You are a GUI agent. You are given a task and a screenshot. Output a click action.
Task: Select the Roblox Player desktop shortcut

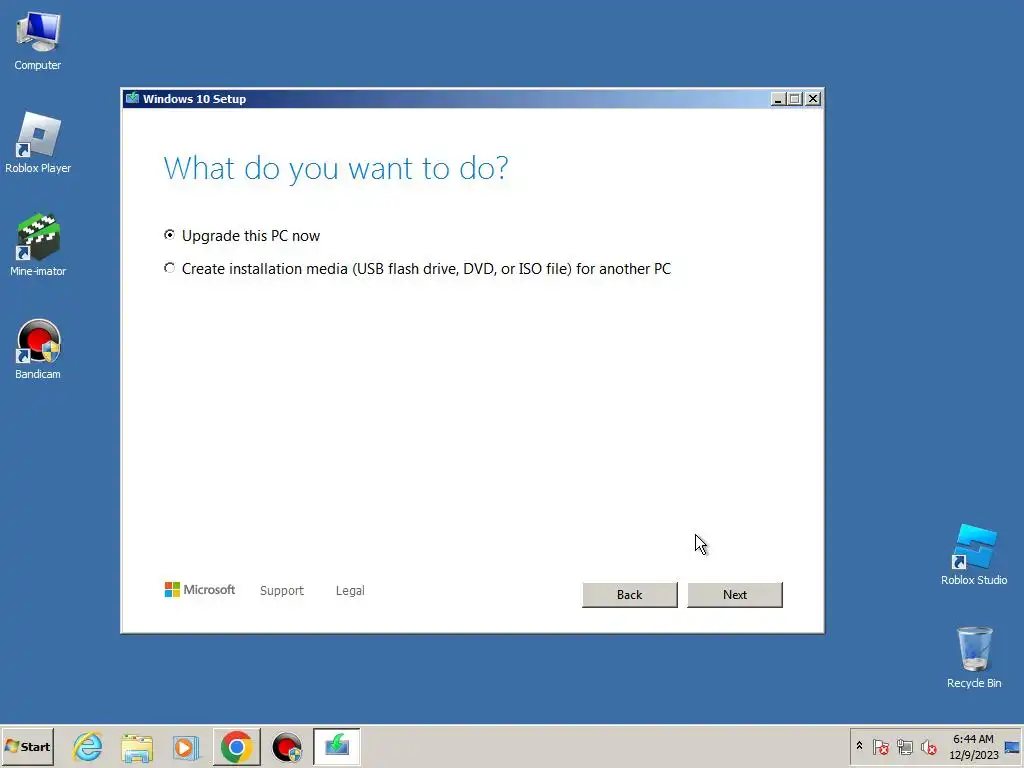(38, 143)
